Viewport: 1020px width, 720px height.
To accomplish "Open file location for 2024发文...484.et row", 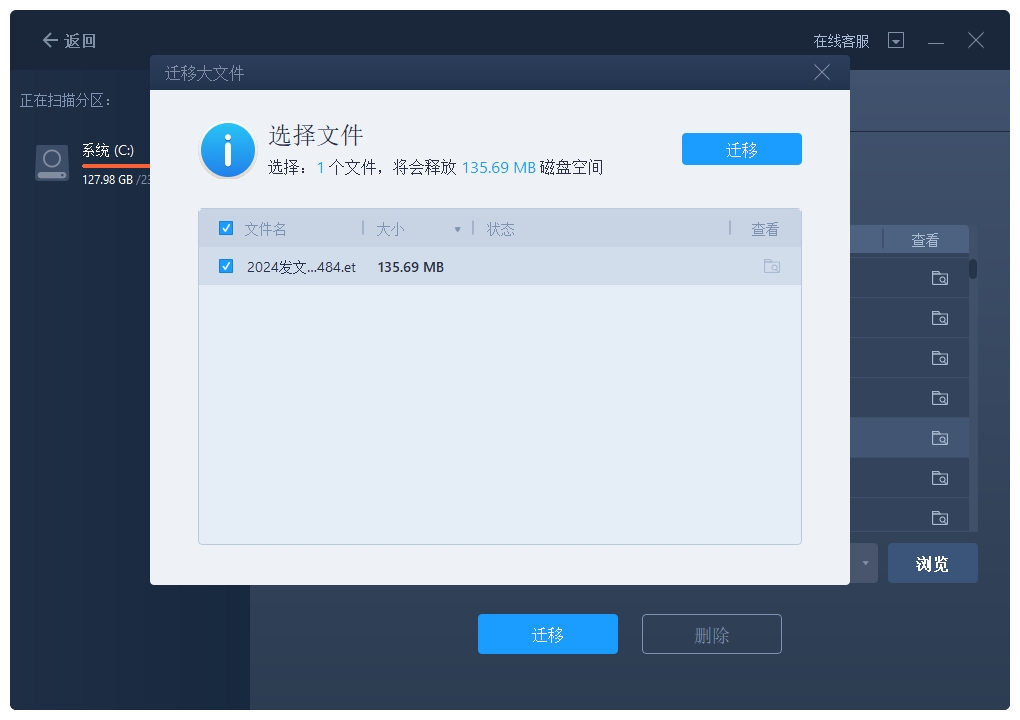I will [771, 266].
